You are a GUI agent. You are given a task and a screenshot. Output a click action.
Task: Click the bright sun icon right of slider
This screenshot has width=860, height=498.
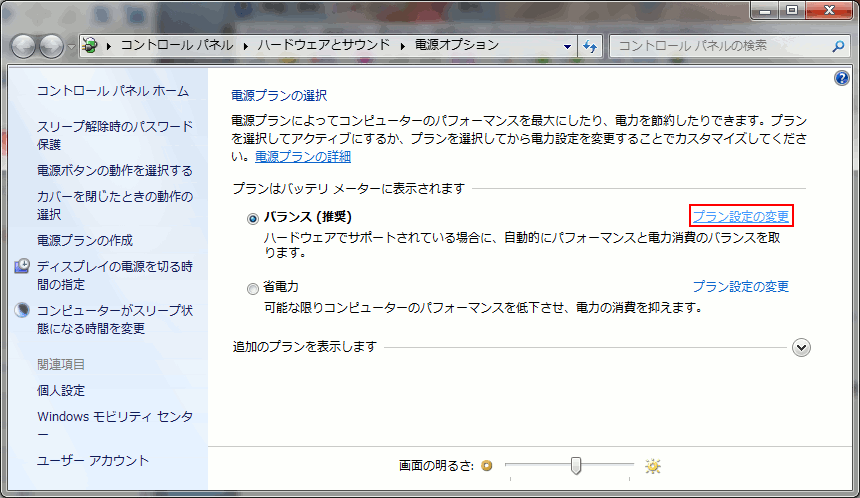pyautogui.click(x=653, y=465)
